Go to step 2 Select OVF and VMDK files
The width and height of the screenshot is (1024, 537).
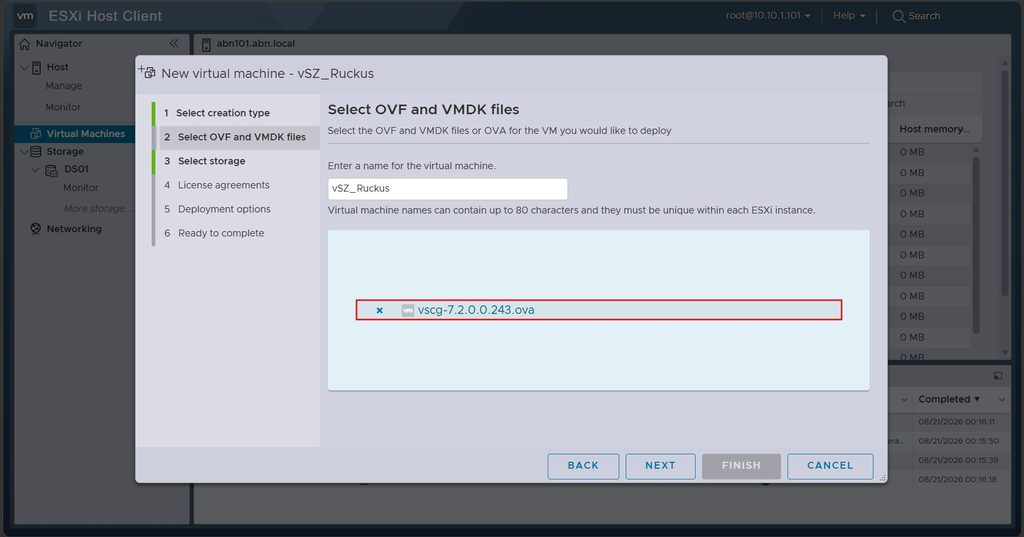pos(239,137)
